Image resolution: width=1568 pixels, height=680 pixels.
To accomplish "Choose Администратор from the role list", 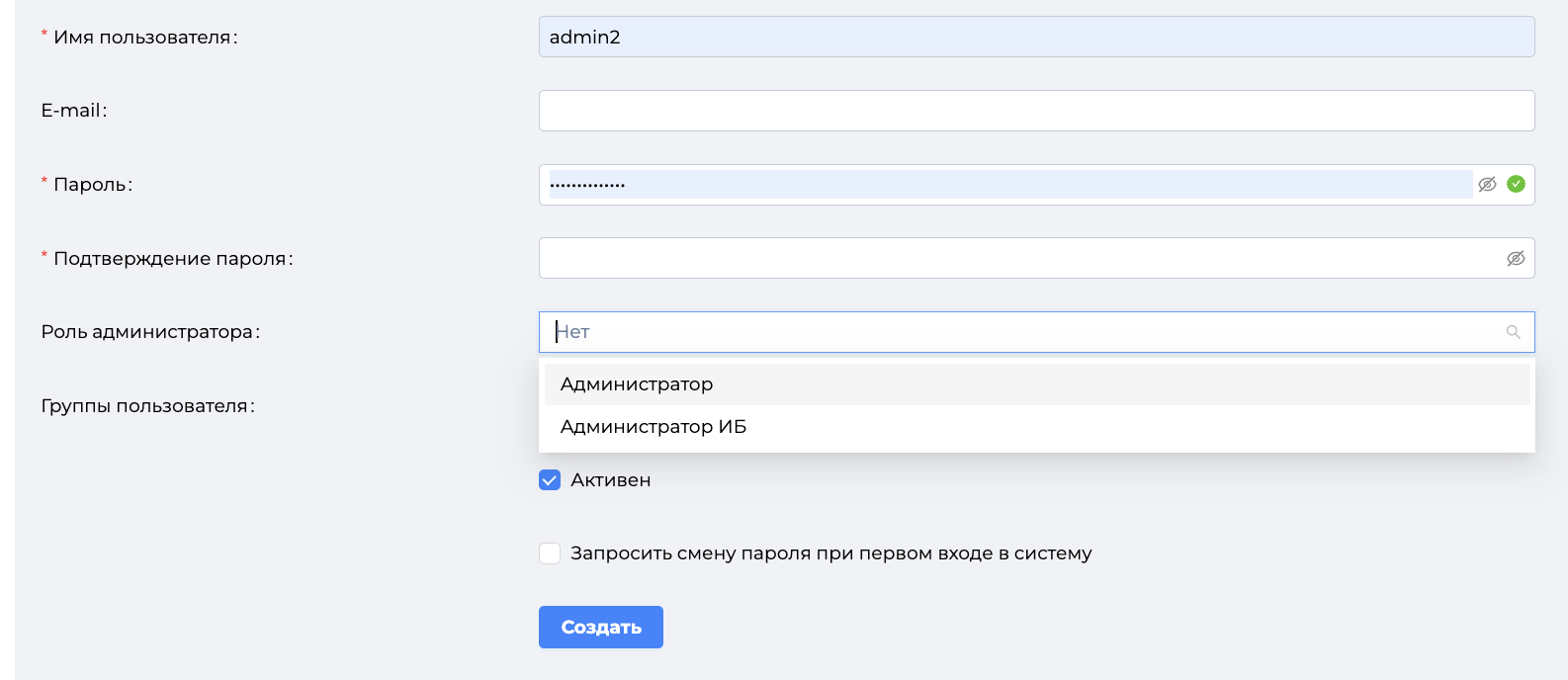I will click(x=1037, y=384).
